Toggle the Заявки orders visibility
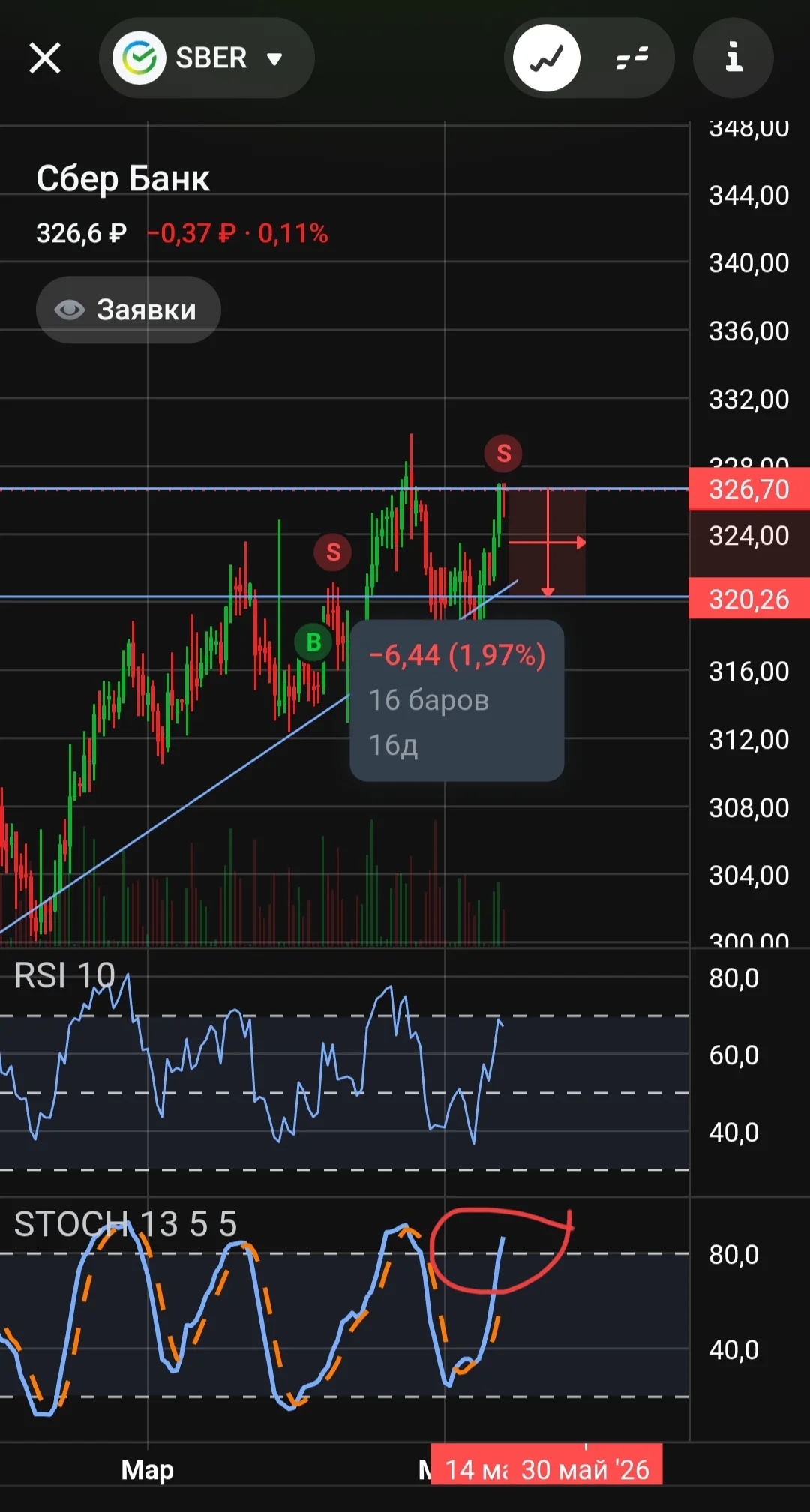 (x=128, y=310)
